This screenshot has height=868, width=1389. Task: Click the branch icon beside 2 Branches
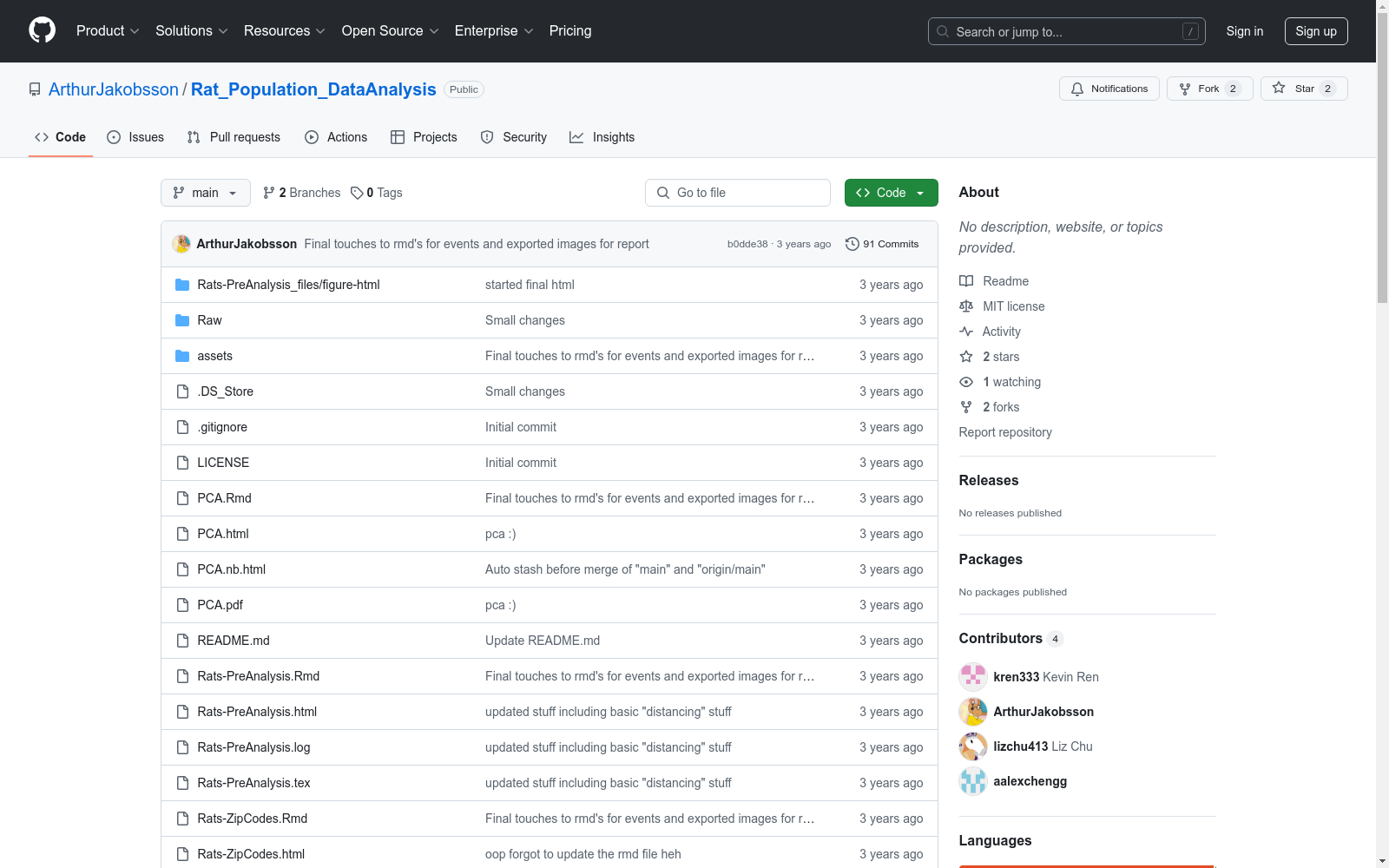(x=269, y=193)
